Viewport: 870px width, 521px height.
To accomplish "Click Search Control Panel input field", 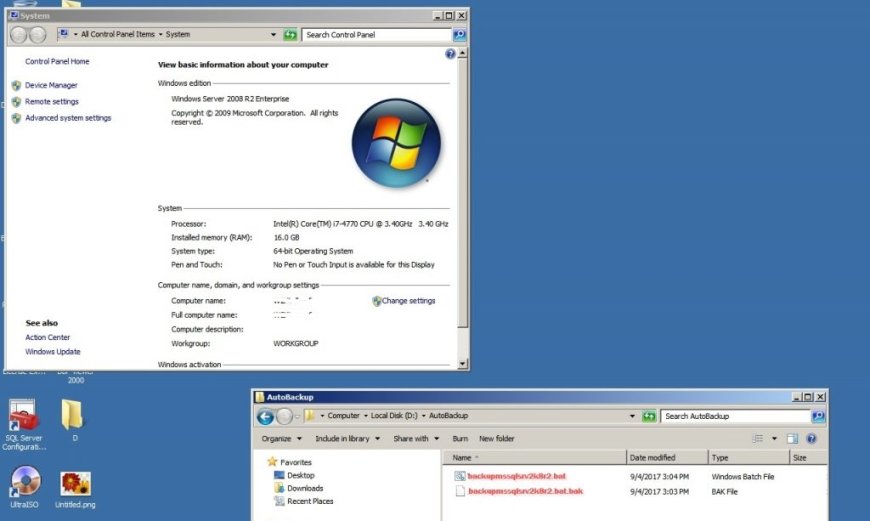I will [x=377, y=35].
